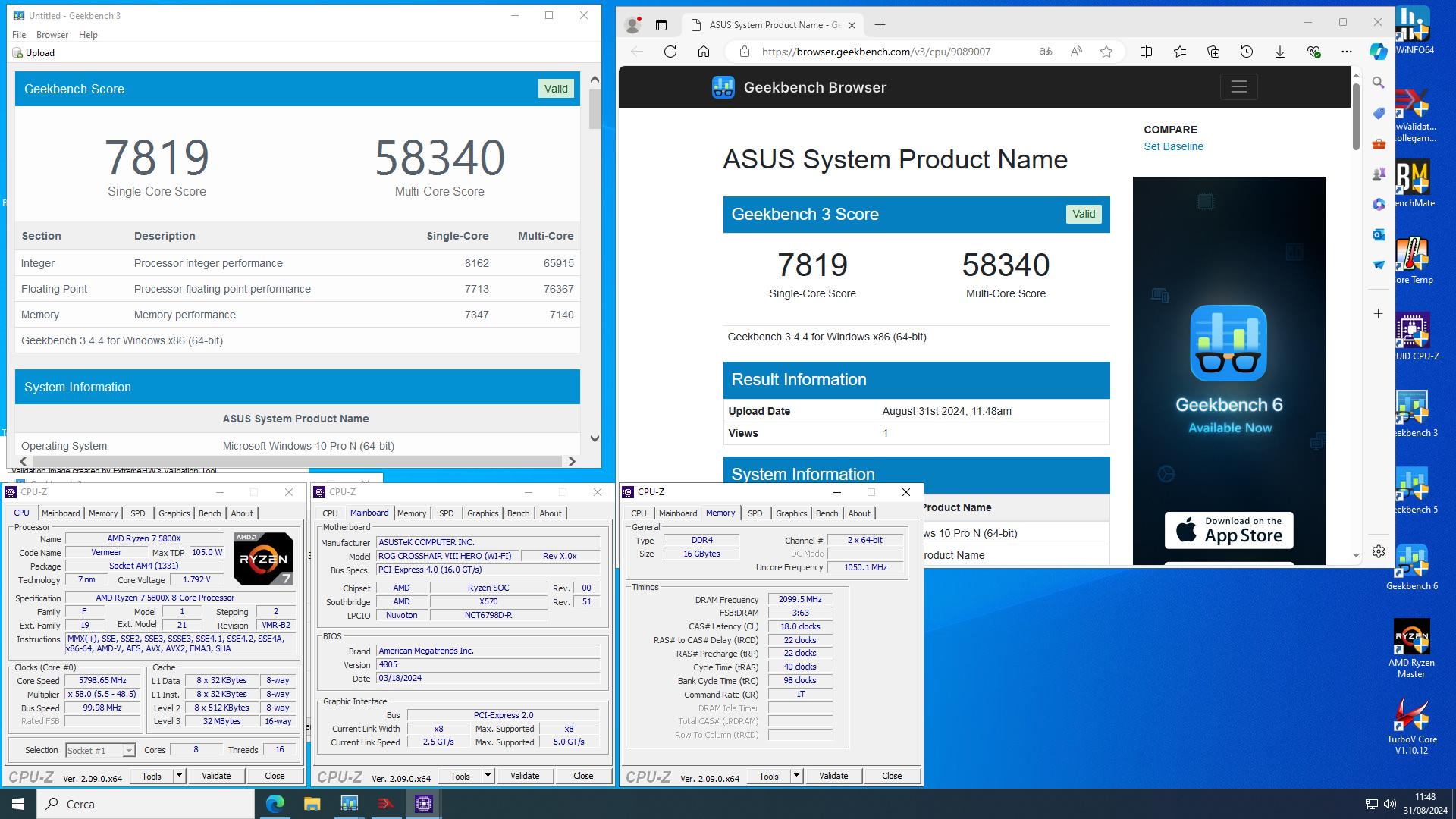The image size is (1456, 819).
Task: Click Edge sidebar search icon
Action: click(1379, 83)
